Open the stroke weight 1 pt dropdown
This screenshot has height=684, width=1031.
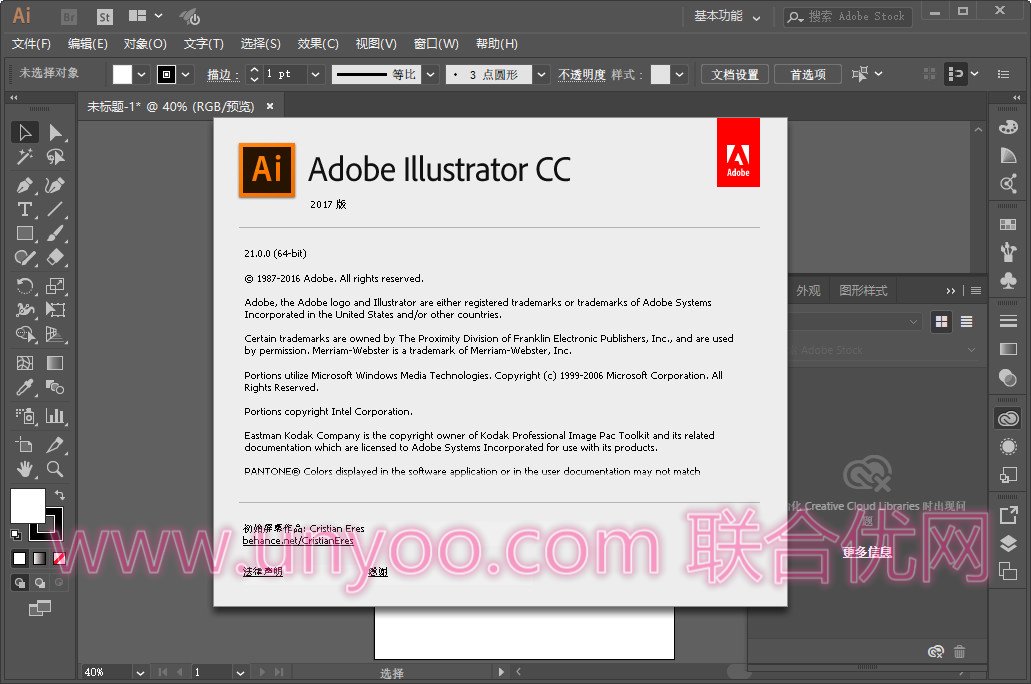click(x=315, y=74)
